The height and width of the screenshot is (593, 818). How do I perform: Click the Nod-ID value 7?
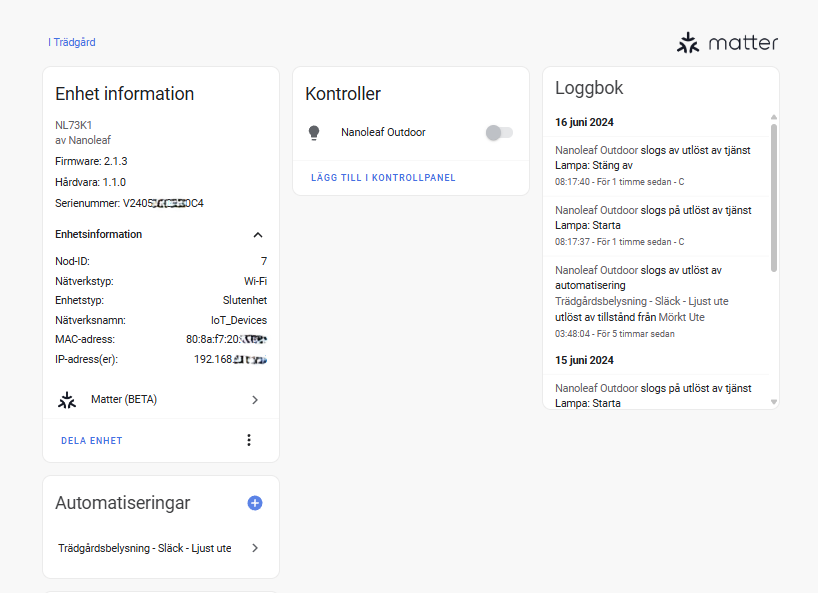pyautogui.click(x=264, y=261)
